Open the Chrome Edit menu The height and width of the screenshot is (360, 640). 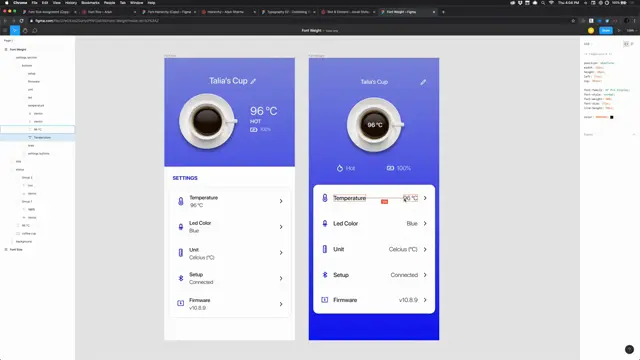45,2
